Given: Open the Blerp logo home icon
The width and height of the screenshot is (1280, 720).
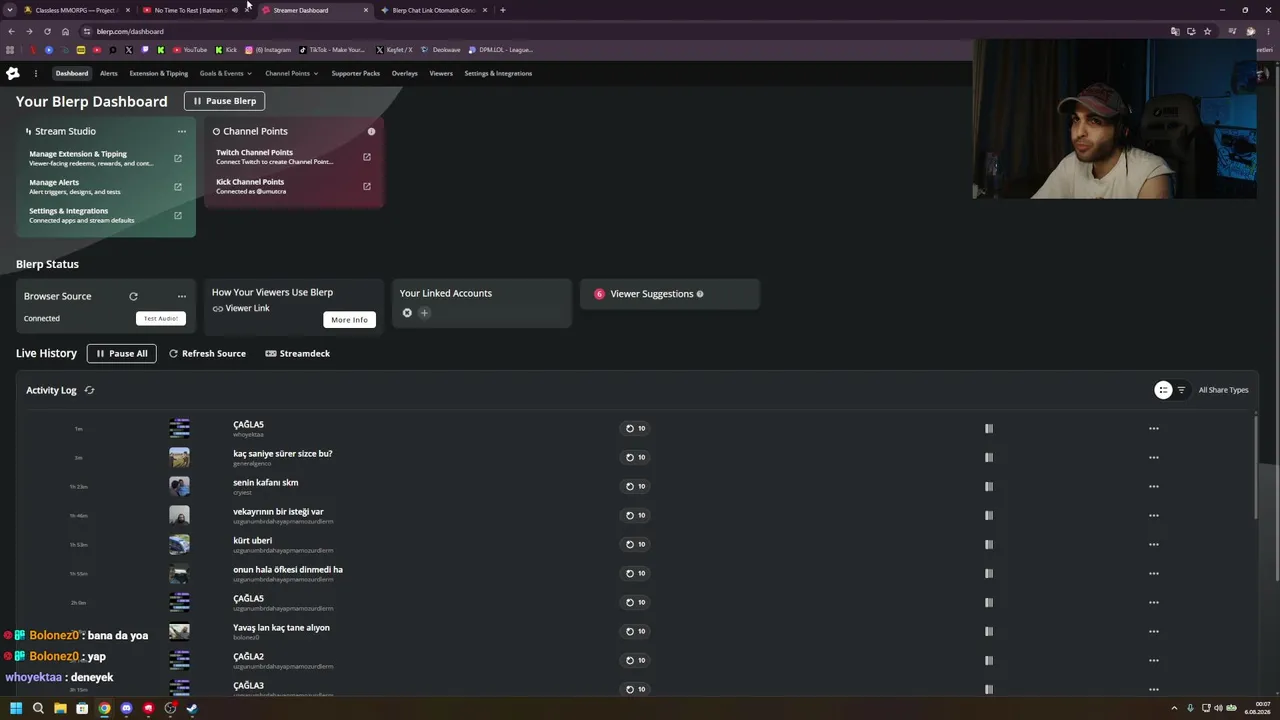Looking at the screenshot, I should tap(13, 73).
